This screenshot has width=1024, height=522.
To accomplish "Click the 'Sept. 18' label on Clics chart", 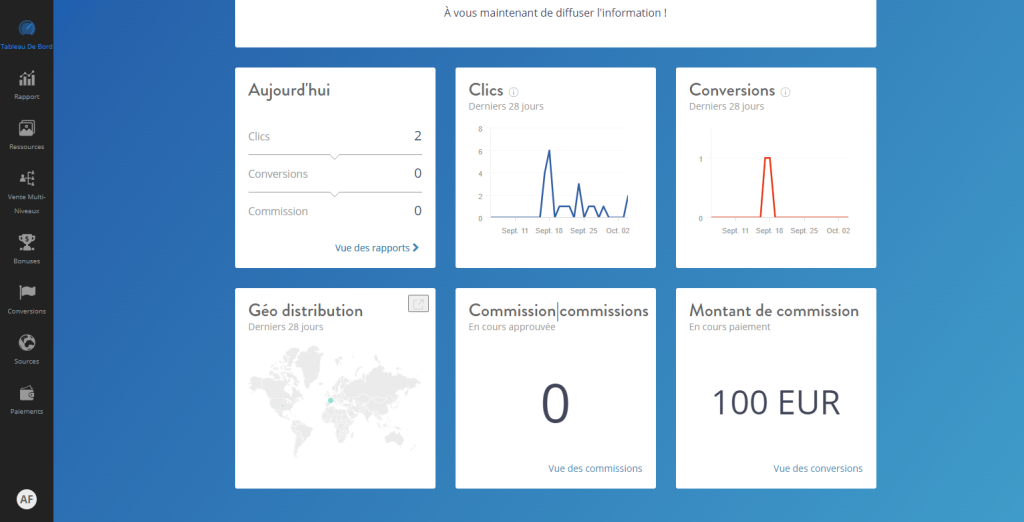I will [x=549, y=231].
